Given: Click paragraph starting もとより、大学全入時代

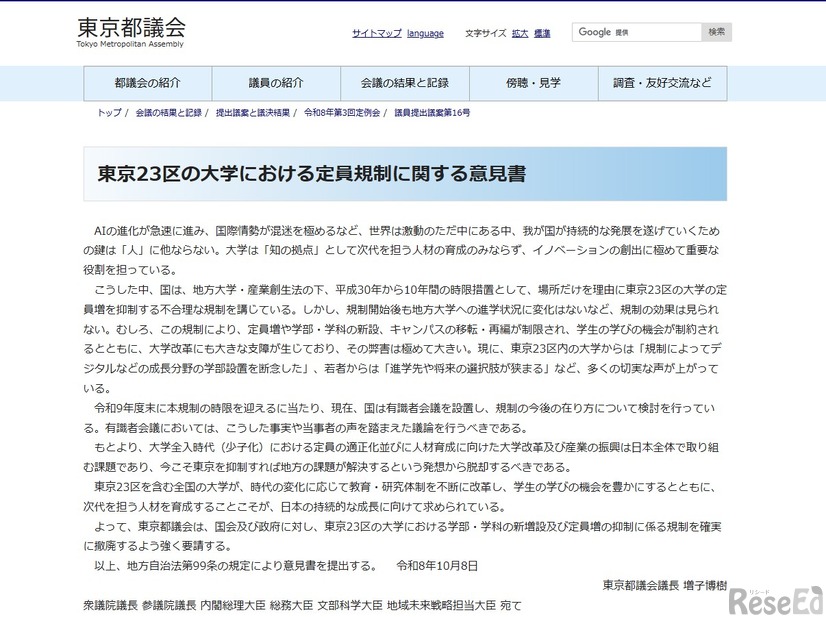Looking at the screenshot, I should [401, 457].
